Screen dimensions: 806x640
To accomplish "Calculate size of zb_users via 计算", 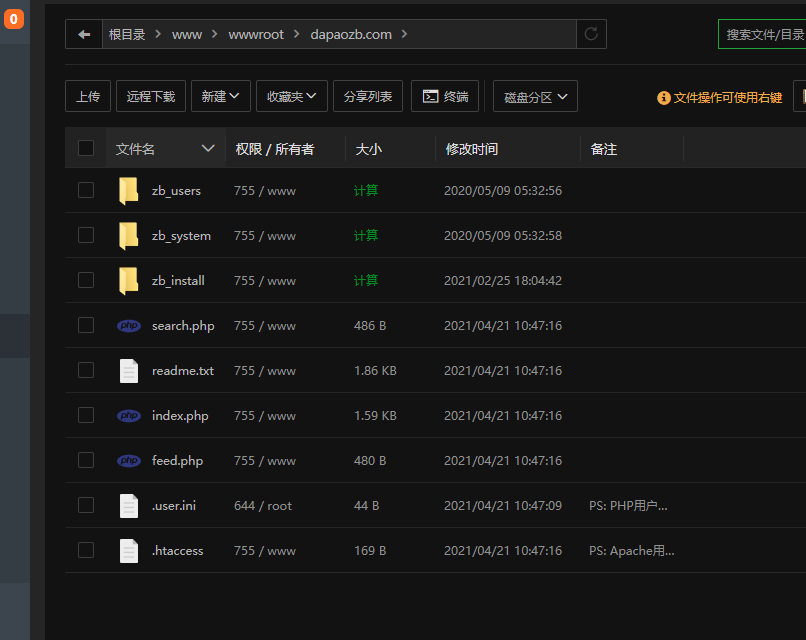I will pyautogui.click(x=366, y=191).
